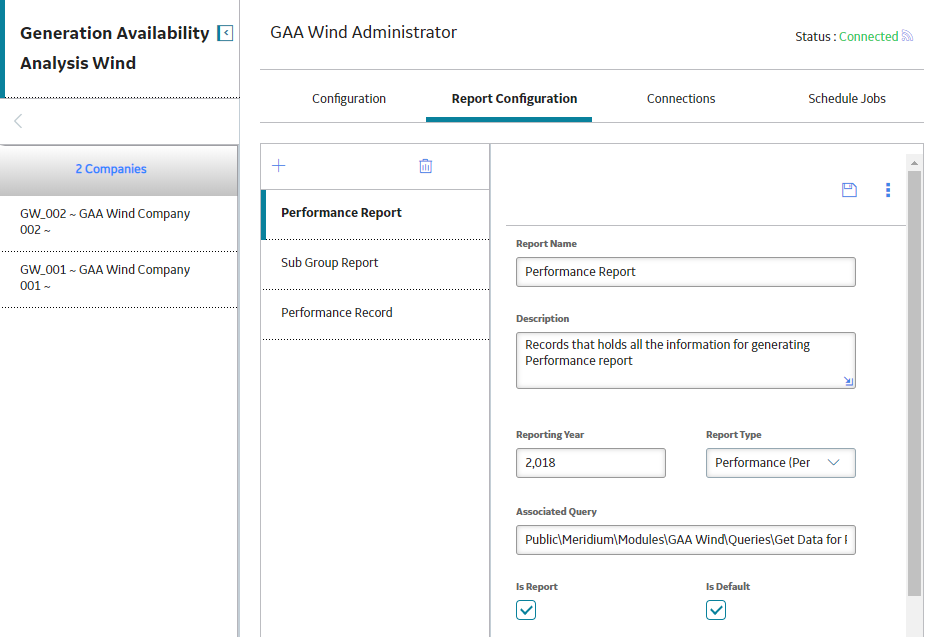The image size is (930, 637).
Task: Click the back arrow in sidebar
Action: (x=18, y=121)
